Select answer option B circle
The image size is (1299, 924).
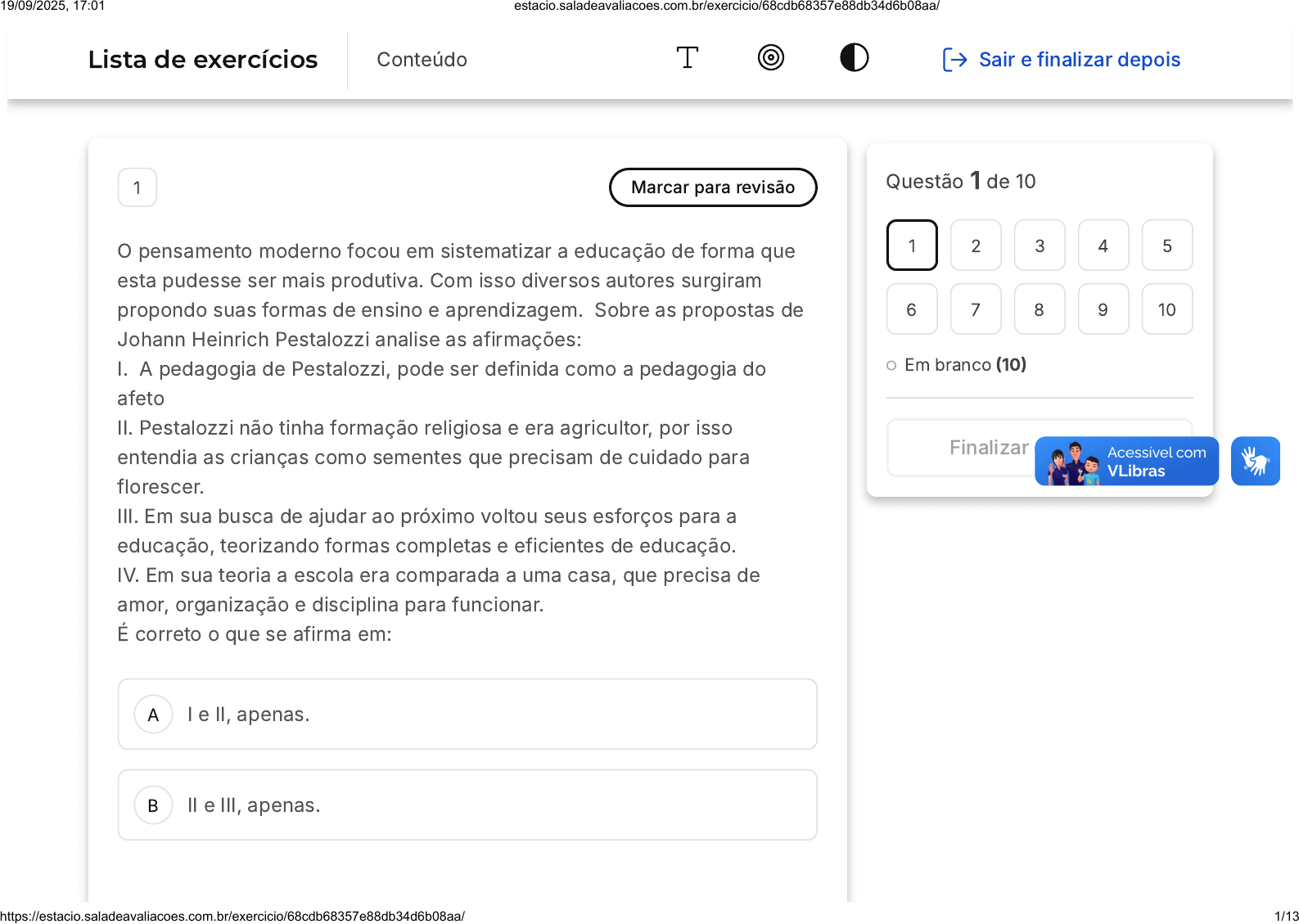(153, 805)
